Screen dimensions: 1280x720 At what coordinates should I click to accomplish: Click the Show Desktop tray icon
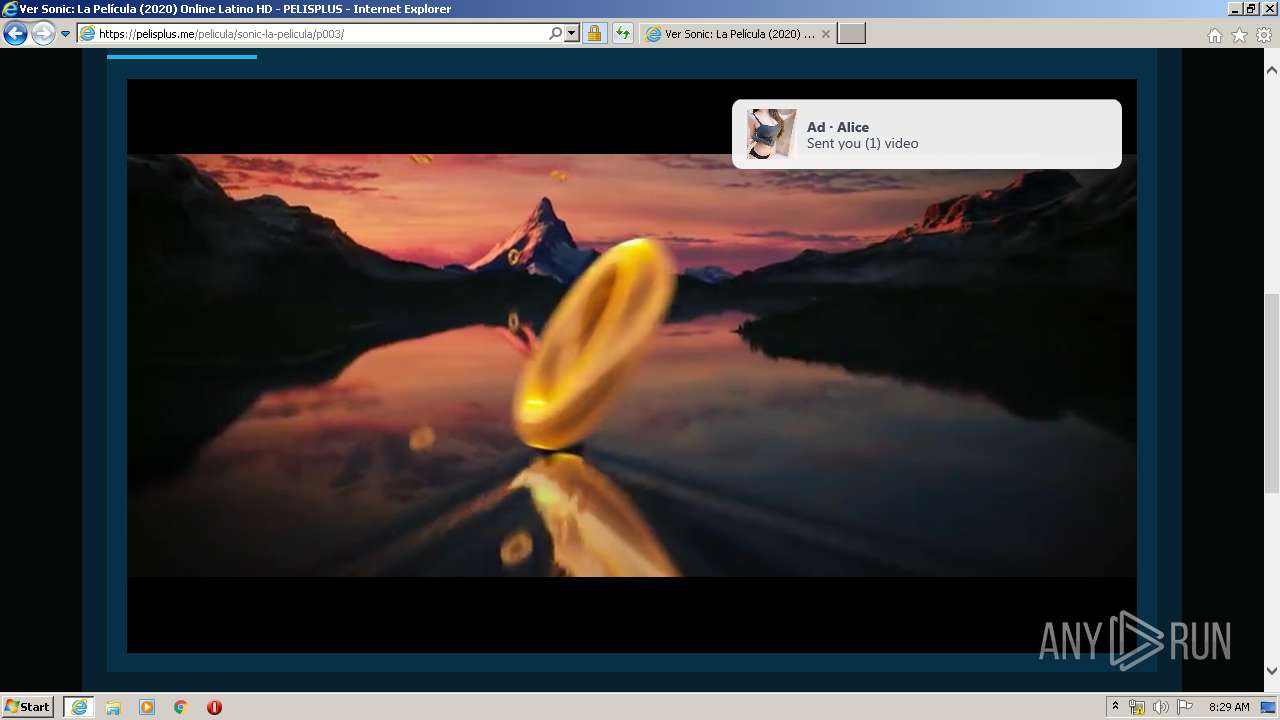pos(1269,707)
